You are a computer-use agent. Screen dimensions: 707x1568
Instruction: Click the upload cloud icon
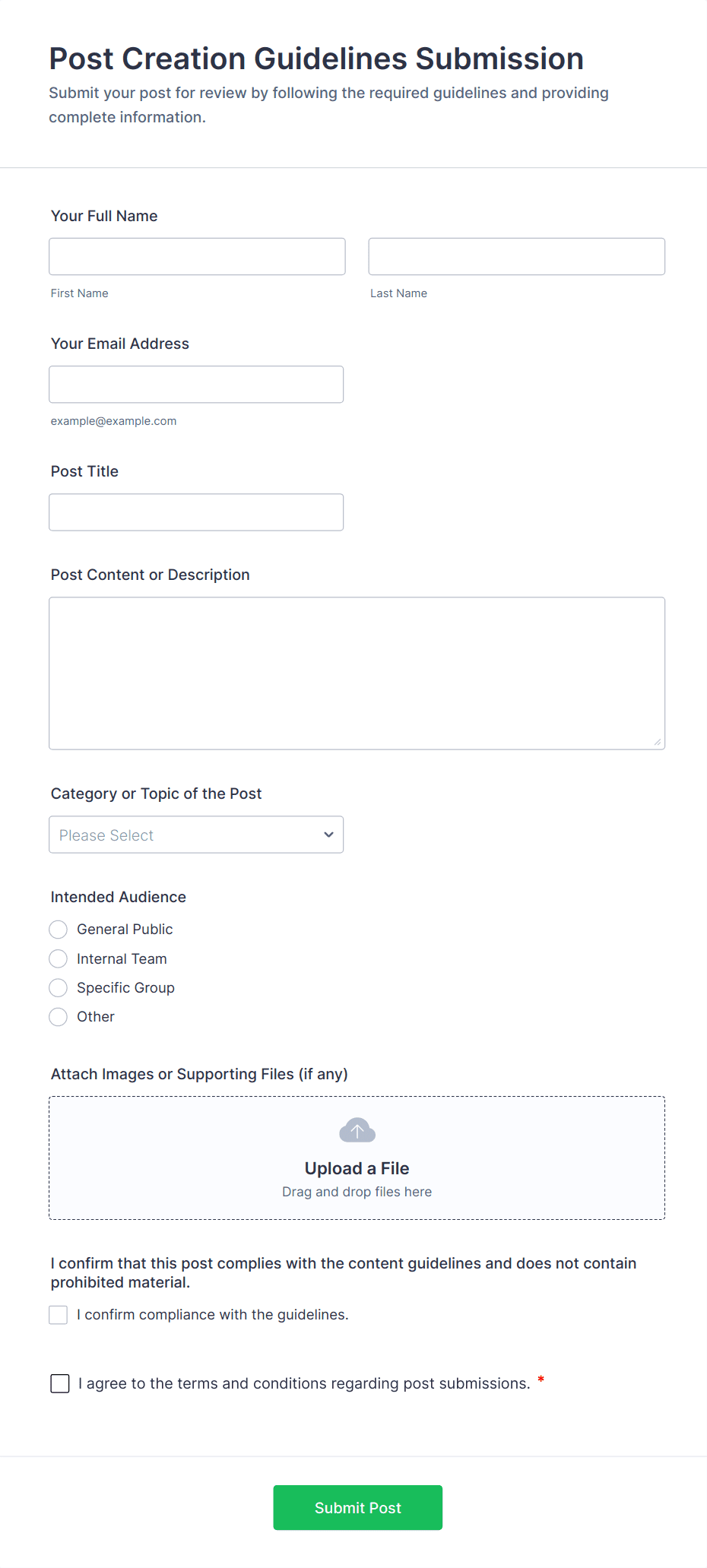tap(357, 1130)
